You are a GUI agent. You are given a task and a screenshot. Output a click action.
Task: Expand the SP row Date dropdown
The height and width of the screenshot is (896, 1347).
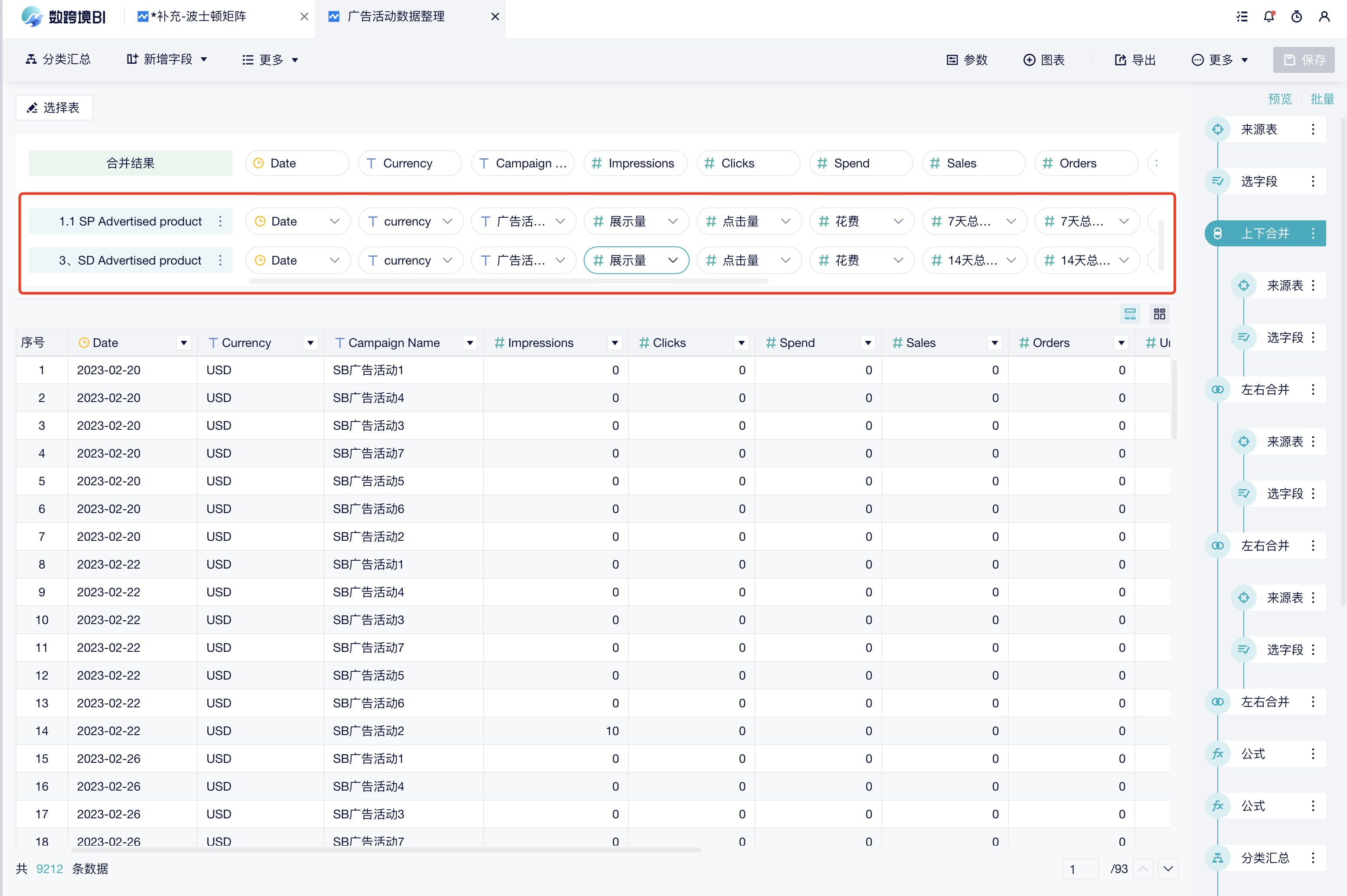point(335,221)
